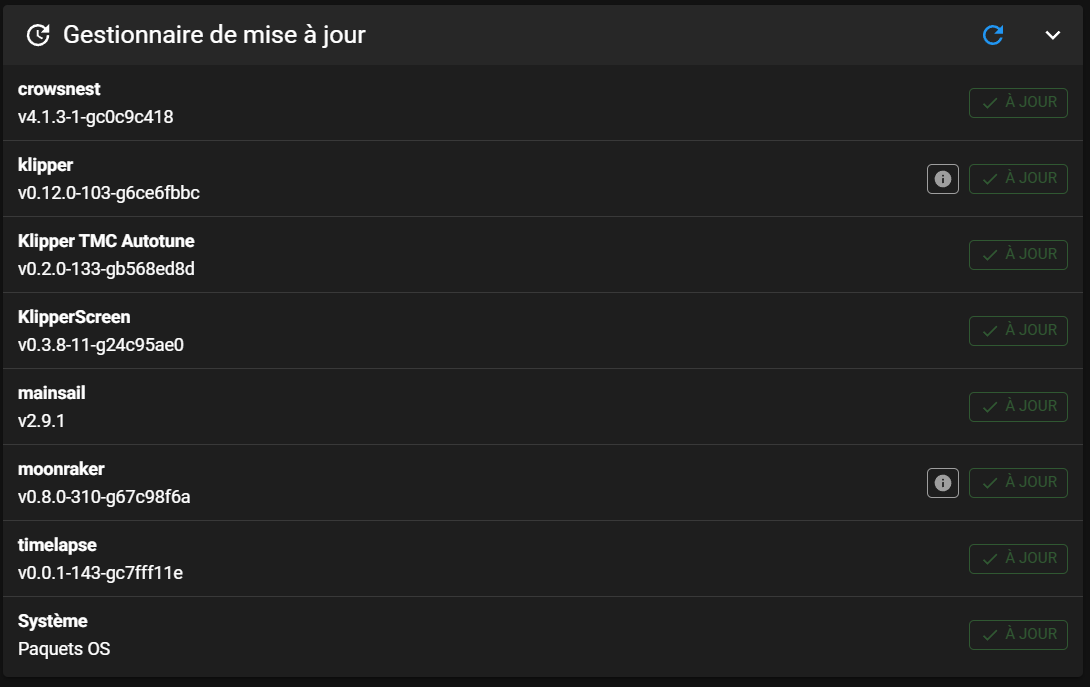
Task: Open moonraker commit info icon
Action: [942, 483]
